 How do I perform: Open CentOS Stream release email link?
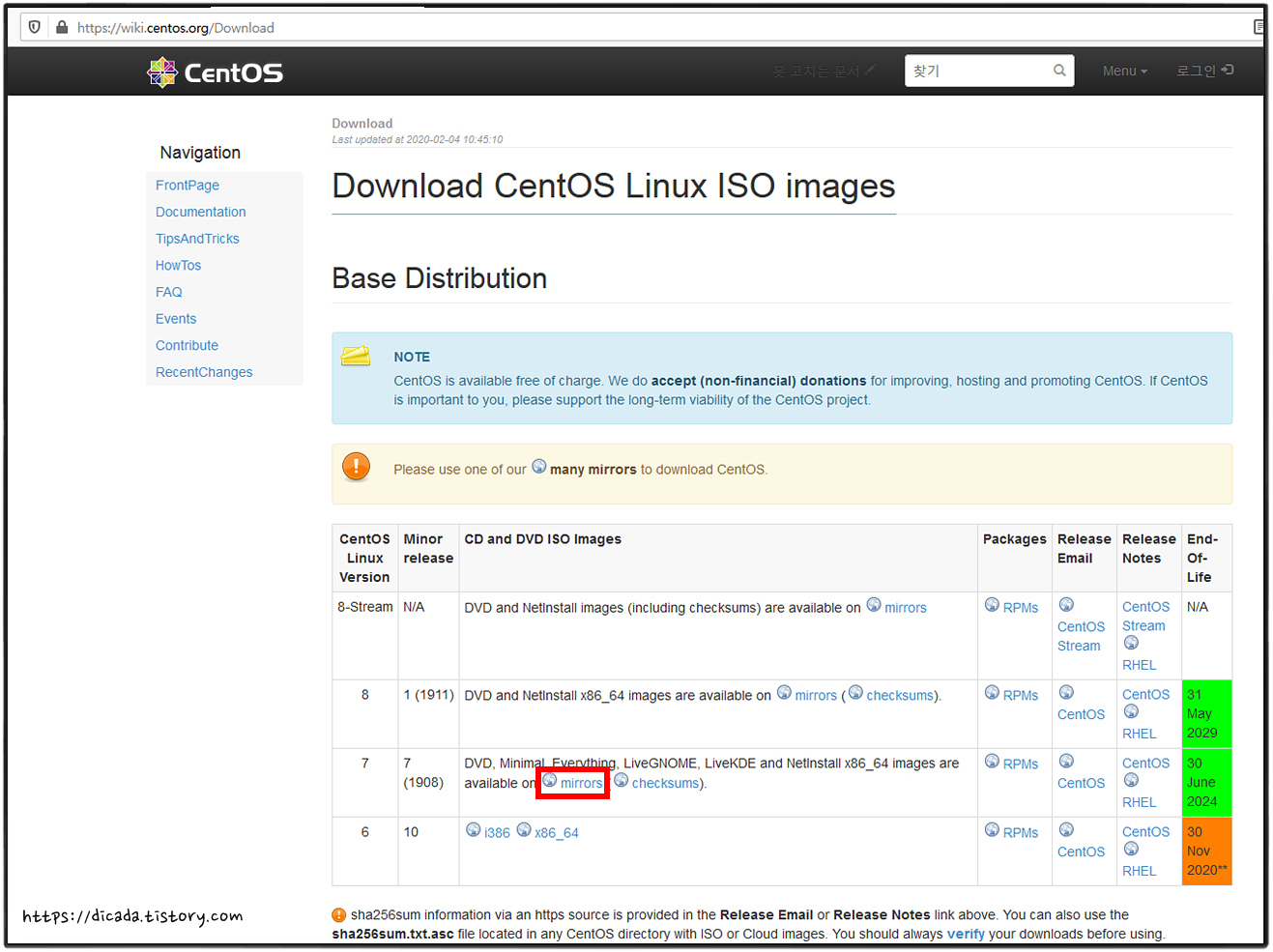tap(1081, 636)
